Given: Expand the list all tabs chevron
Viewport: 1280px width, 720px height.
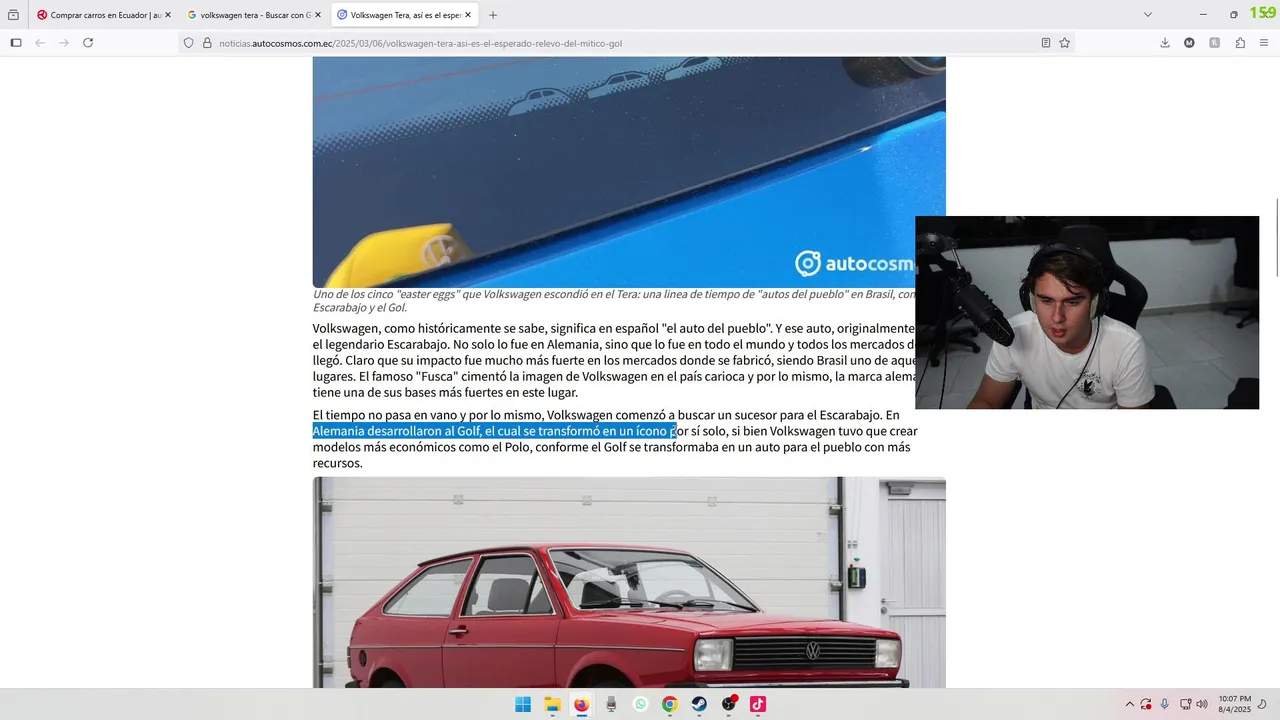Looking at the screenshot, I should (x=1148, y=15).
